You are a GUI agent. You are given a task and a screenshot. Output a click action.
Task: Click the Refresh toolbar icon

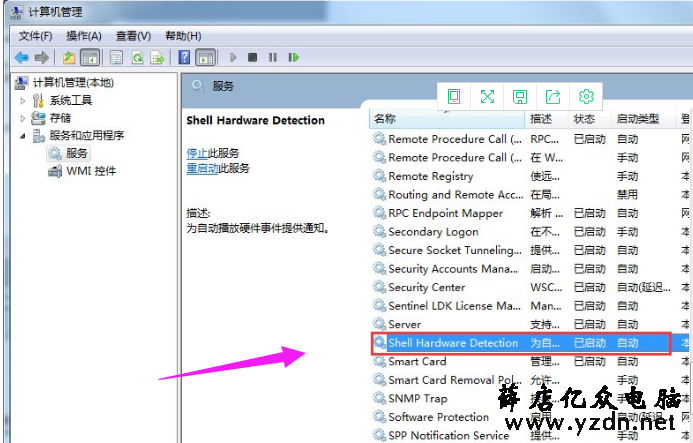[x=137, y=57]
